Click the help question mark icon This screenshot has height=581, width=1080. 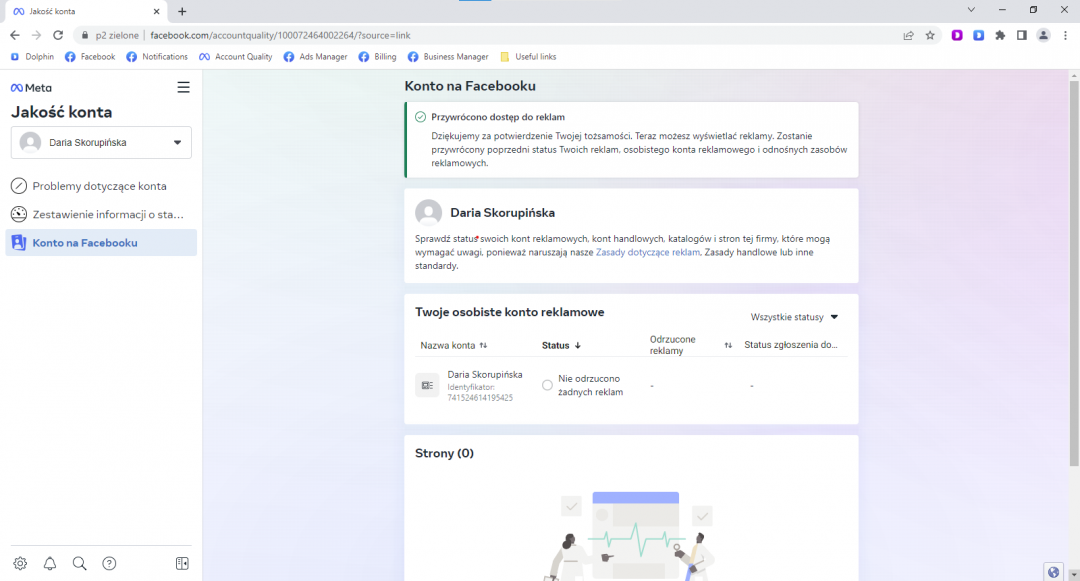110,564
